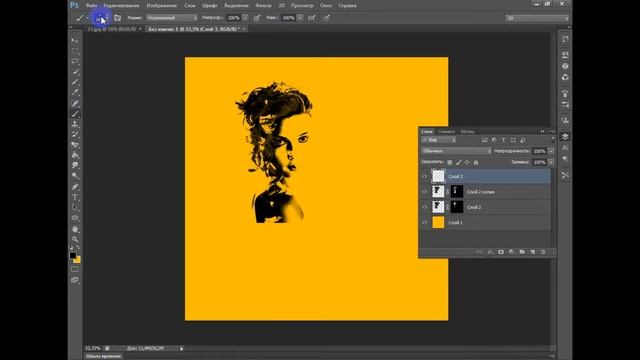Toggle lock image pixels brush icon

pyautogui.click(x=458, y=162)
